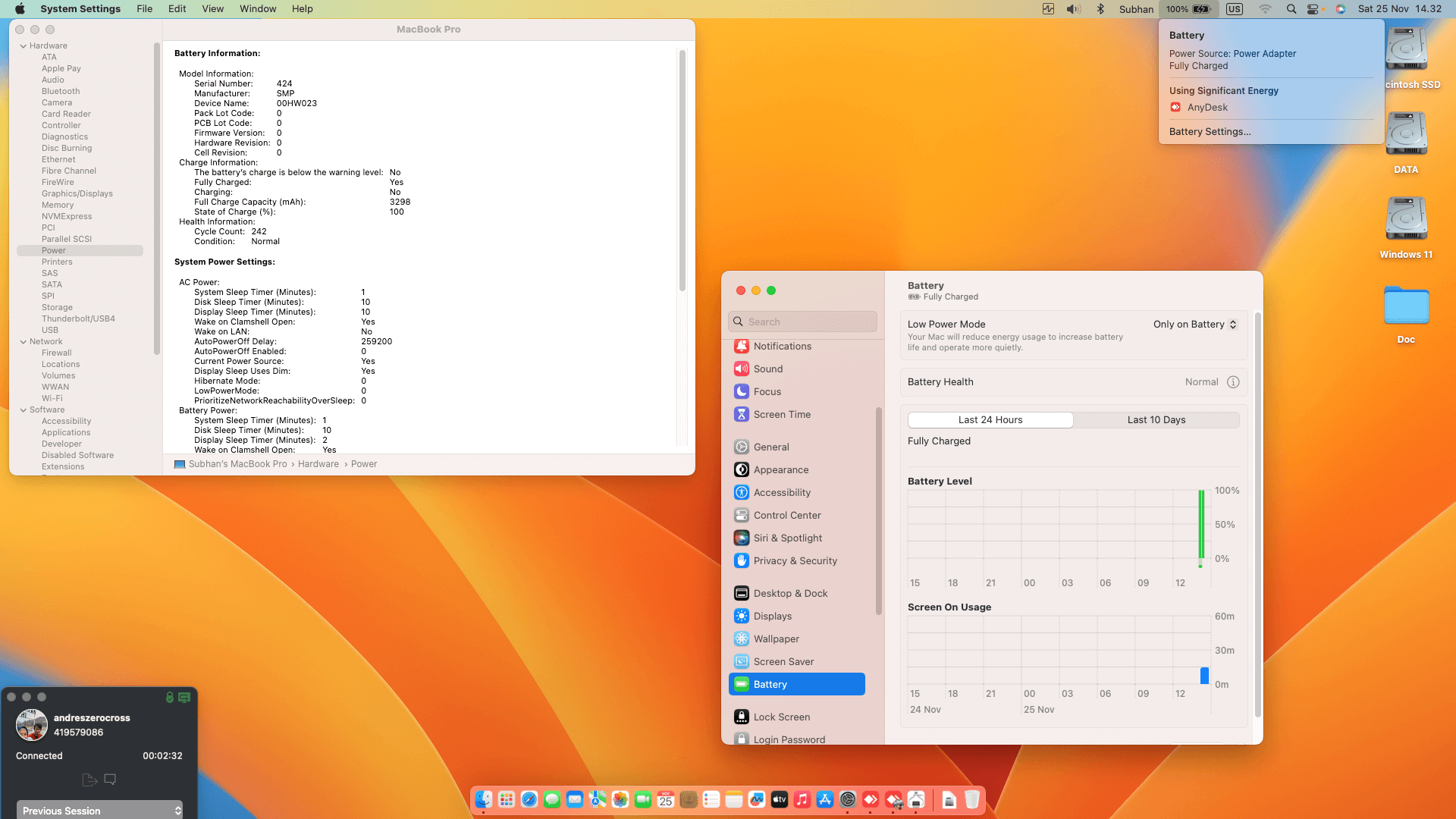Screen dimensions: 1456x819
Task: Click the Battery Health info icon
Action: click(x=1233, y=382)
